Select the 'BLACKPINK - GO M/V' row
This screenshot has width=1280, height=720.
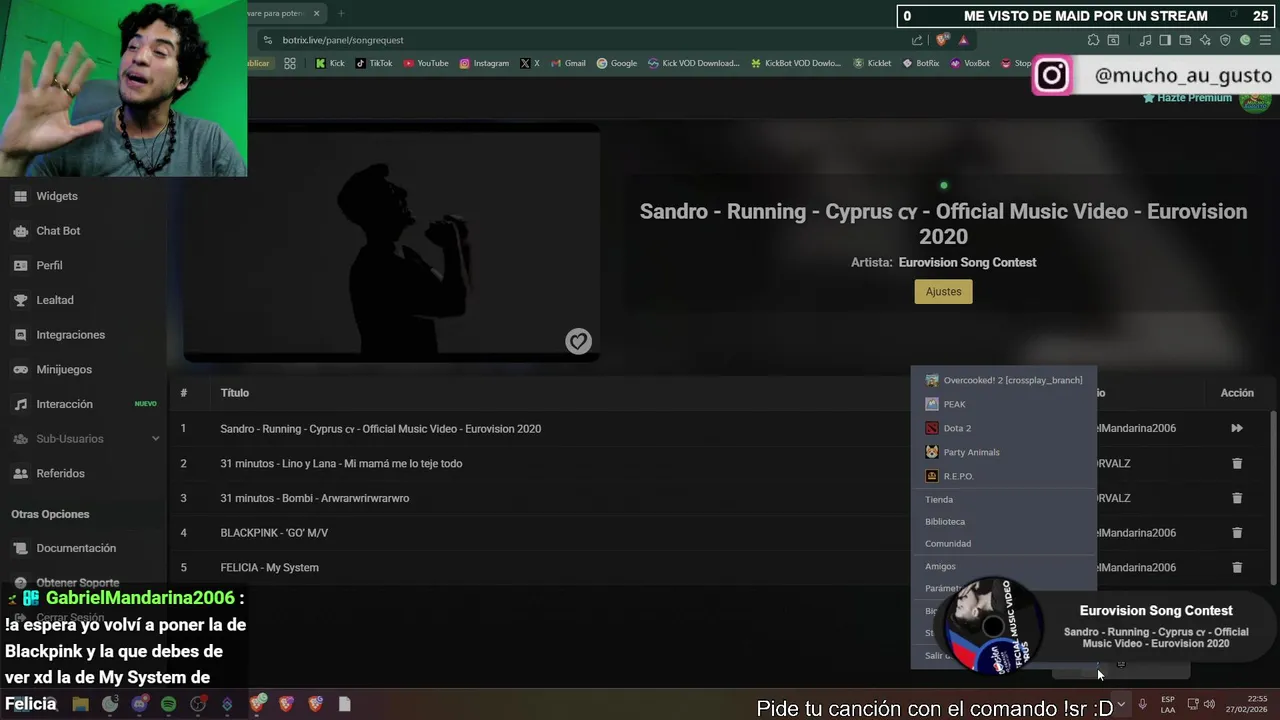[720, 533]
